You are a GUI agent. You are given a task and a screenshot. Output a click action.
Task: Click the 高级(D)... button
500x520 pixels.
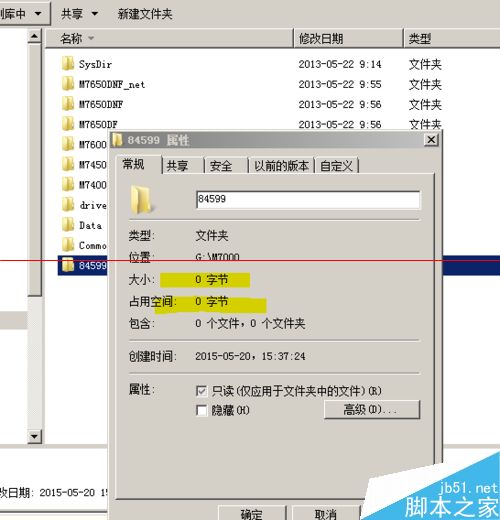tap(372, 410)
